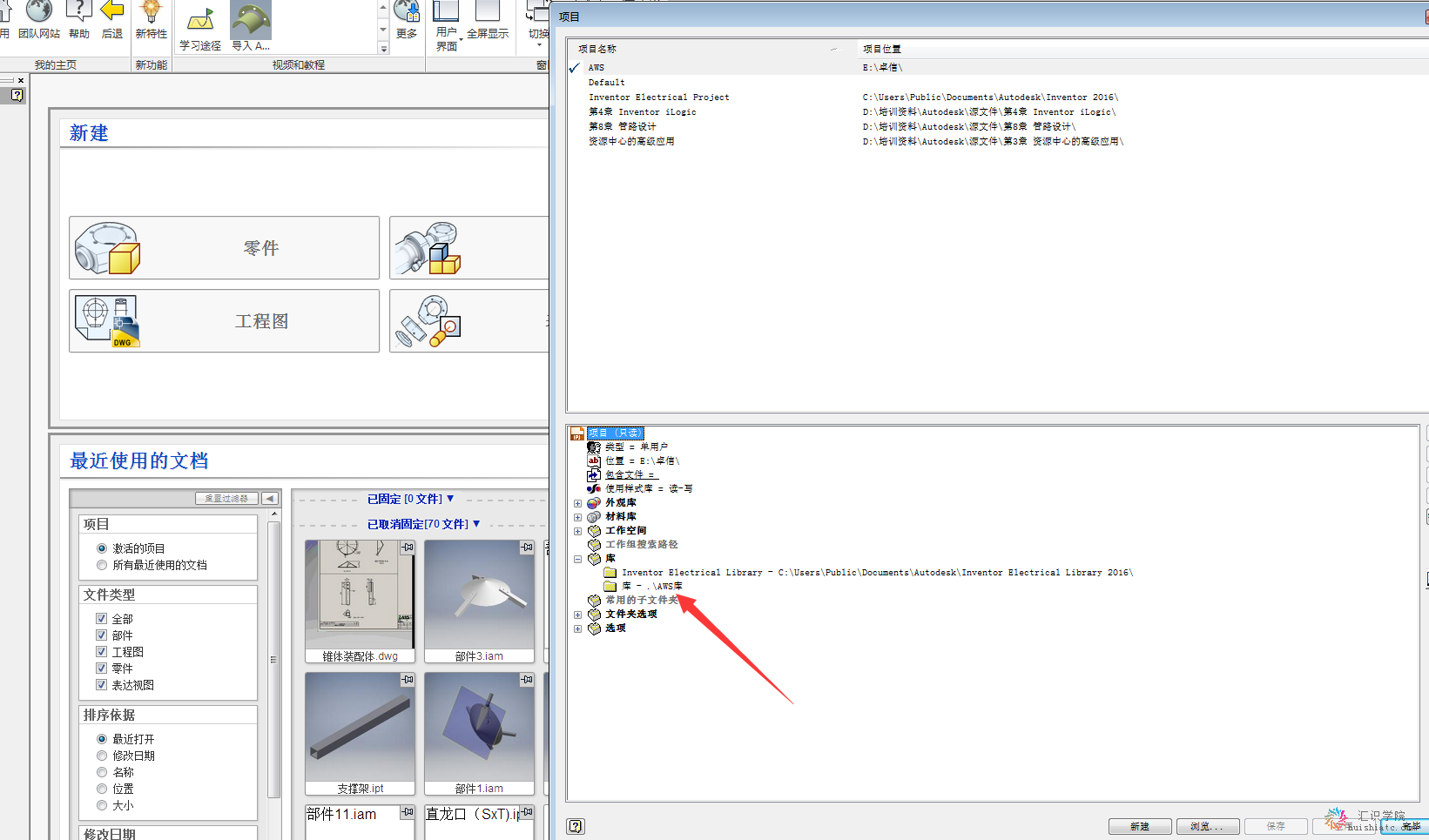Expand the 文件夹选项 tree node
This screenshot has height=840, width=1429.
[577, 615]
